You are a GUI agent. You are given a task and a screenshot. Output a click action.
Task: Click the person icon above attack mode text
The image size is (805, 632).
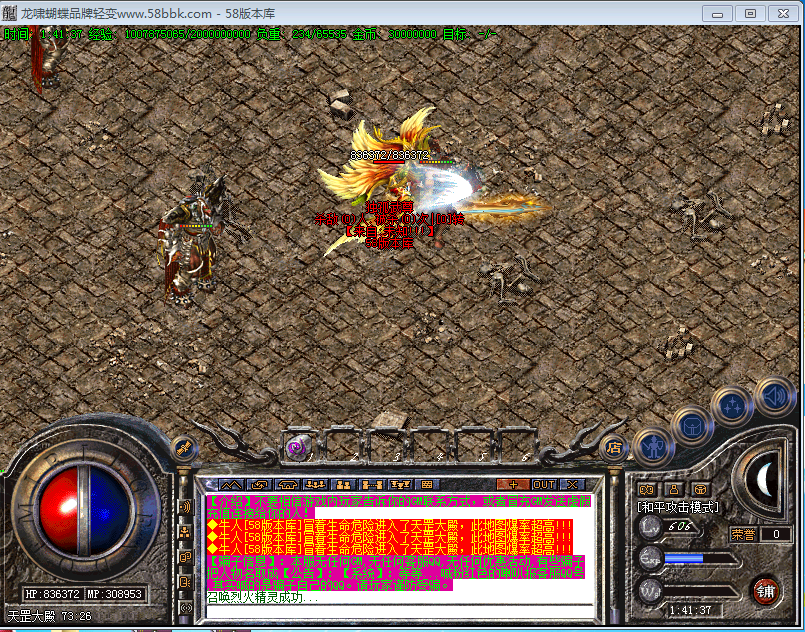(674, 489)
